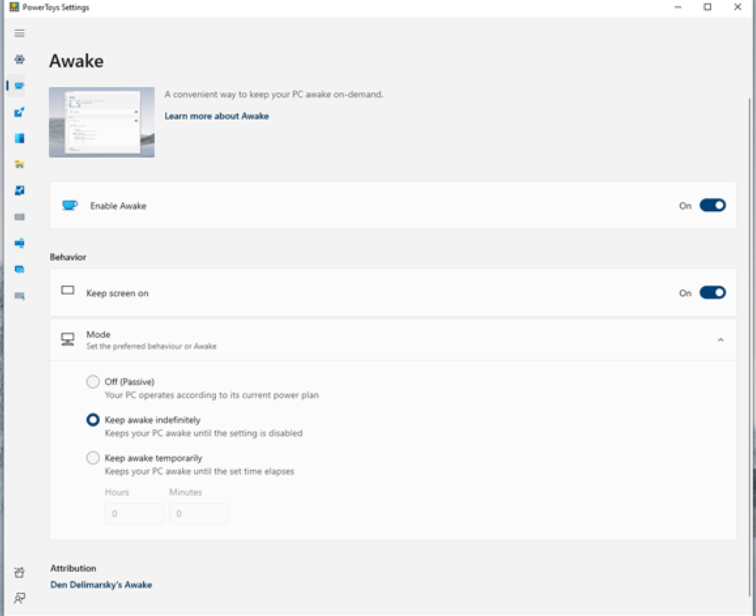The image size is (756, 616).
Task: Minimize the PowerToys Settings window
Action: pyautogui.click(x=678, y=7)
